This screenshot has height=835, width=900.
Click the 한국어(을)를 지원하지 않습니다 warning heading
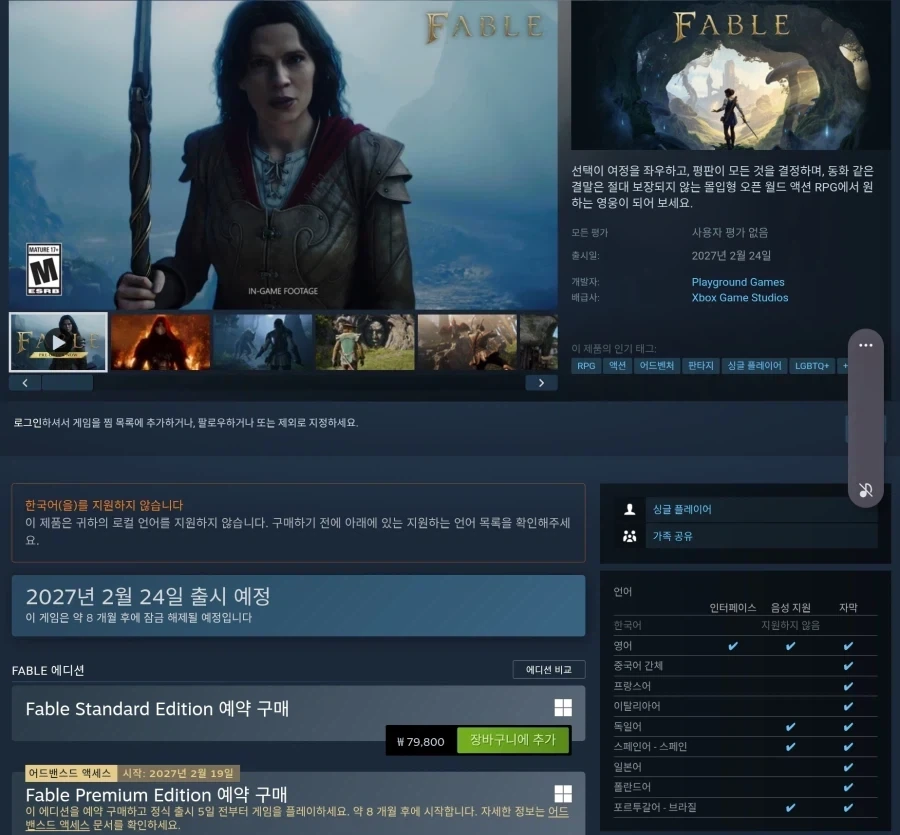104,505
